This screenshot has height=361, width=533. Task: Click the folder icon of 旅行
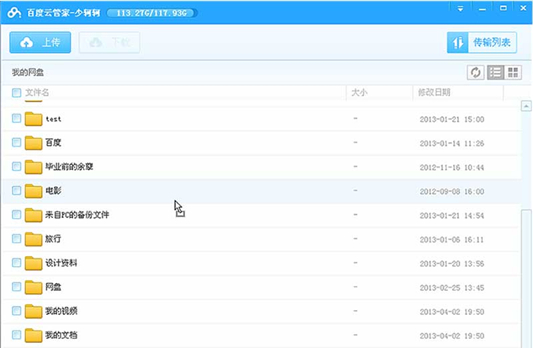click(x=33, y=239)
